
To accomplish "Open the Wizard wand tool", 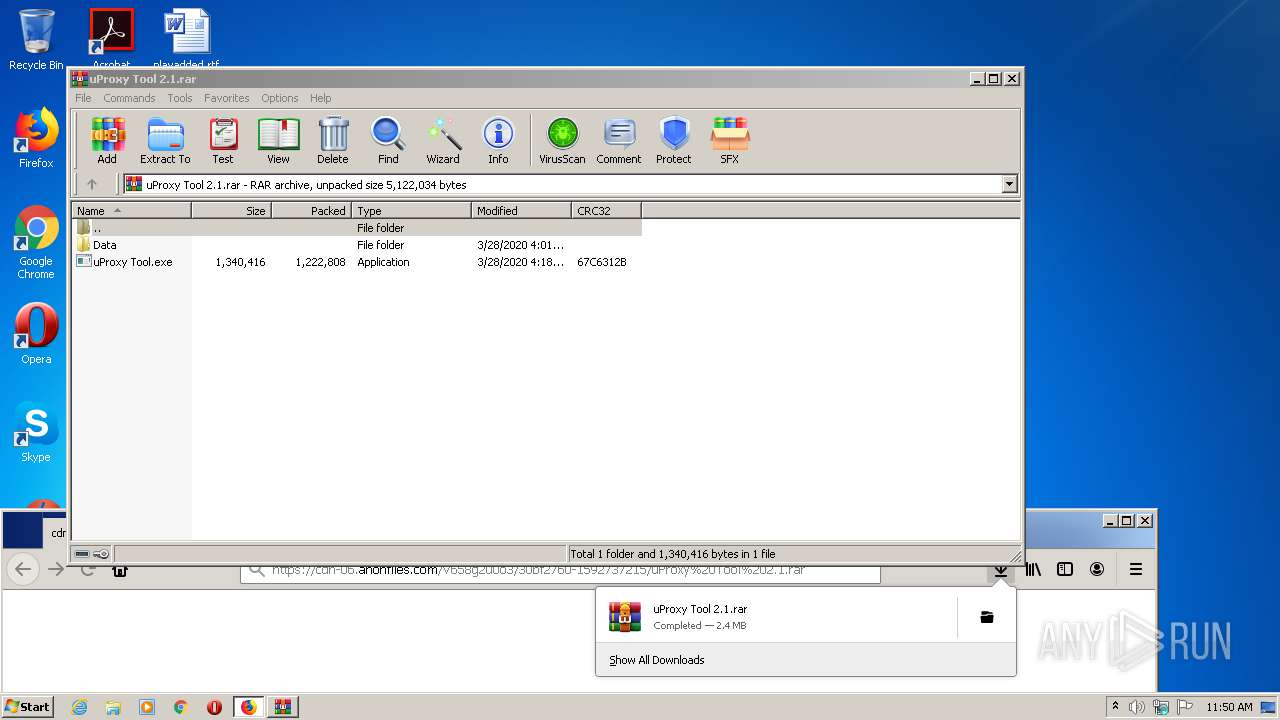I will point(443,141).
